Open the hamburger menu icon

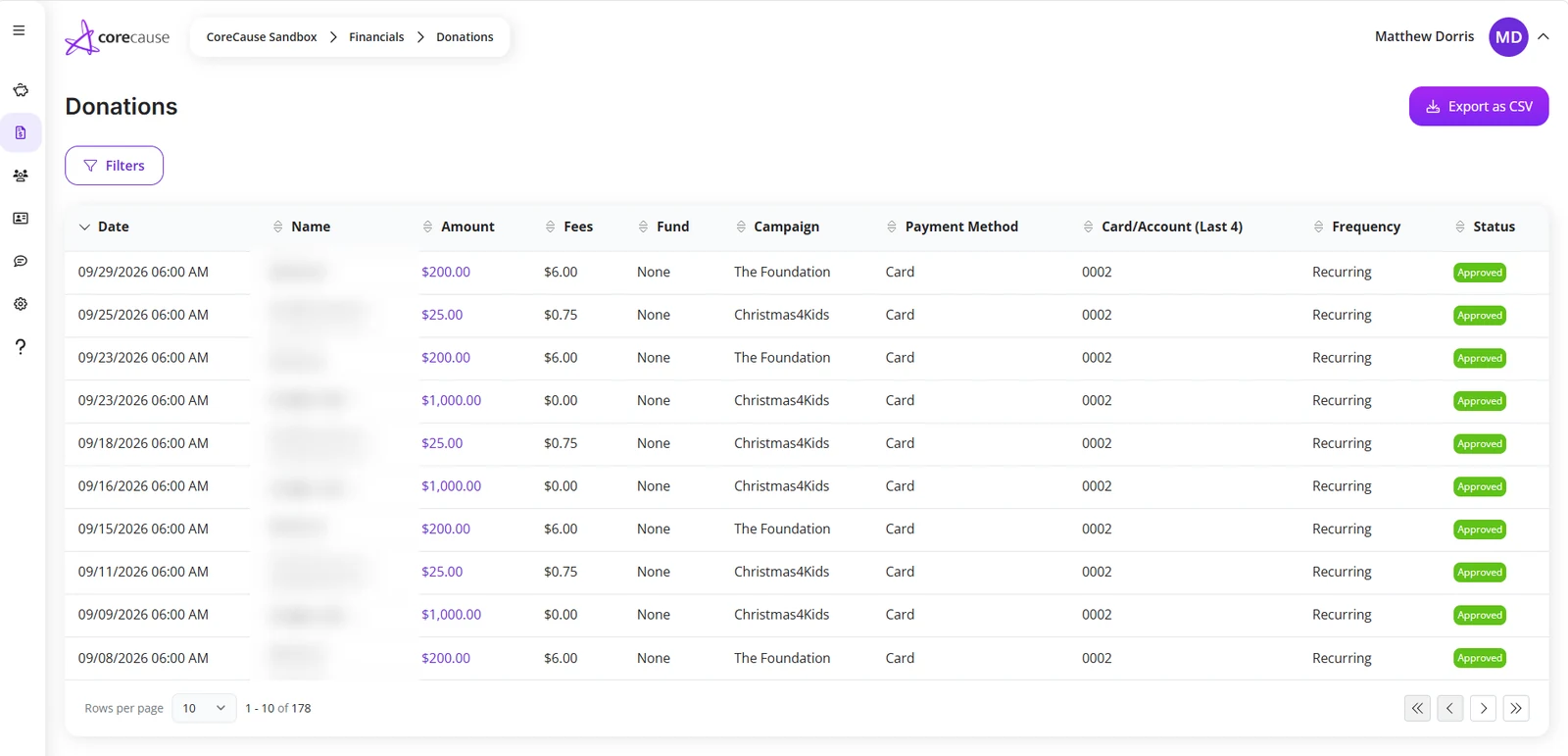[19, 30]
